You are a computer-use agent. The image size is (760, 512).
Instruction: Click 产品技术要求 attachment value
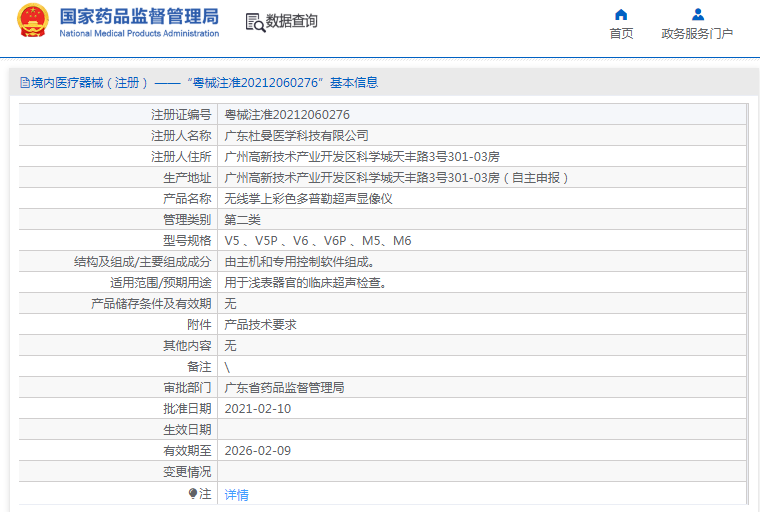coord(260,325)
